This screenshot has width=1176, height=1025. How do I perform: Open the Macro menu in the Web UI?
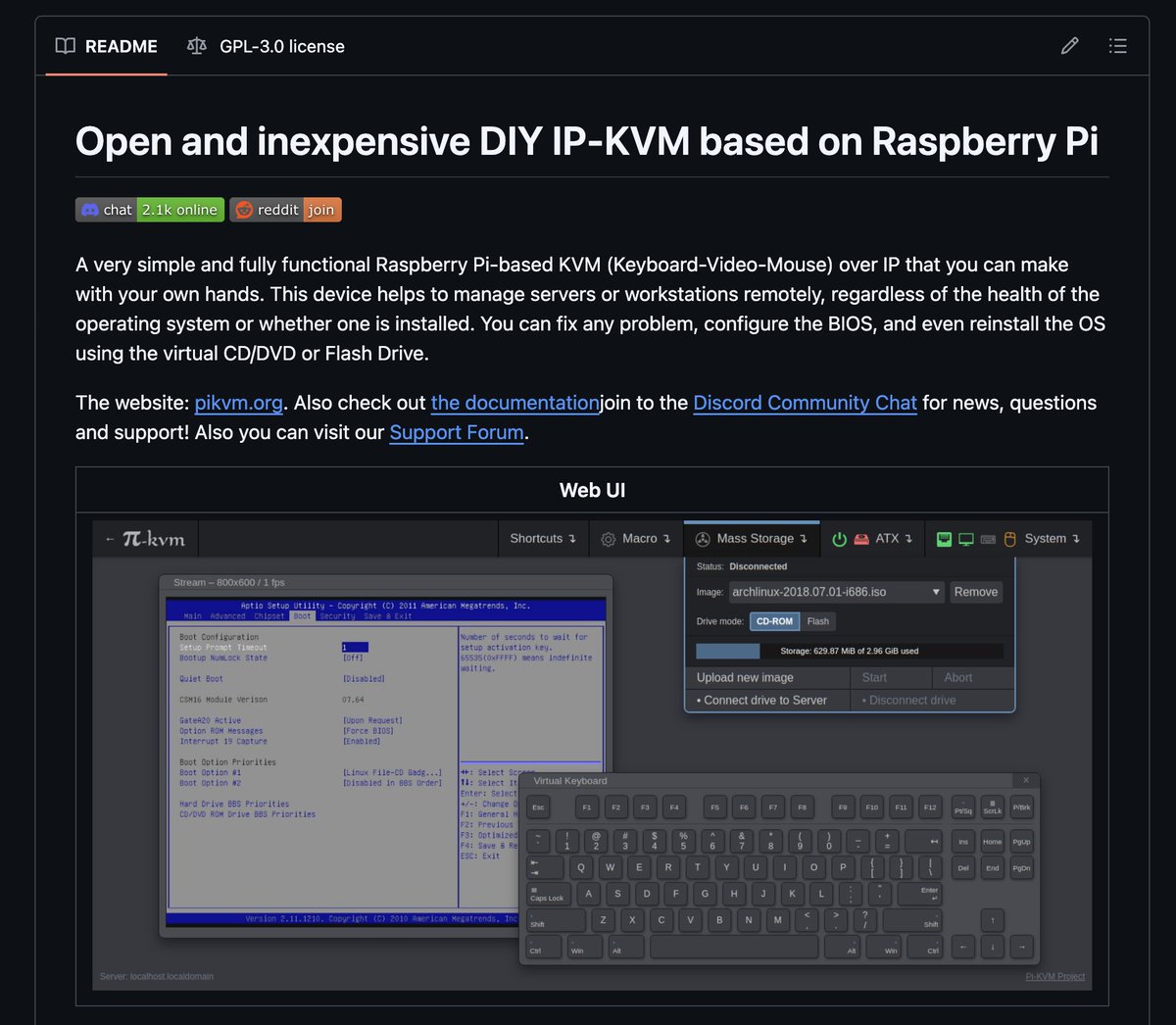(x=636, y=539)
